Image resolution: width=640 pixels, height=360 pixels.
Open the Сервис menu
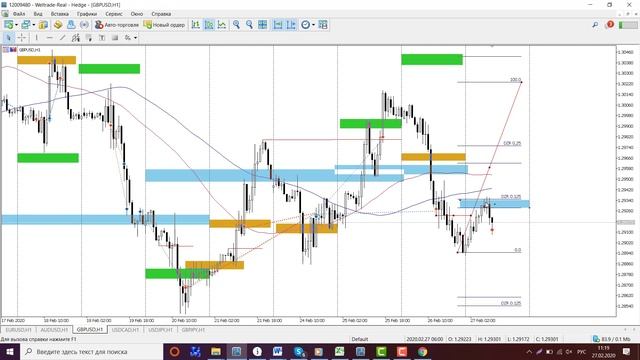pyautogui.click(x=113, y=14)
